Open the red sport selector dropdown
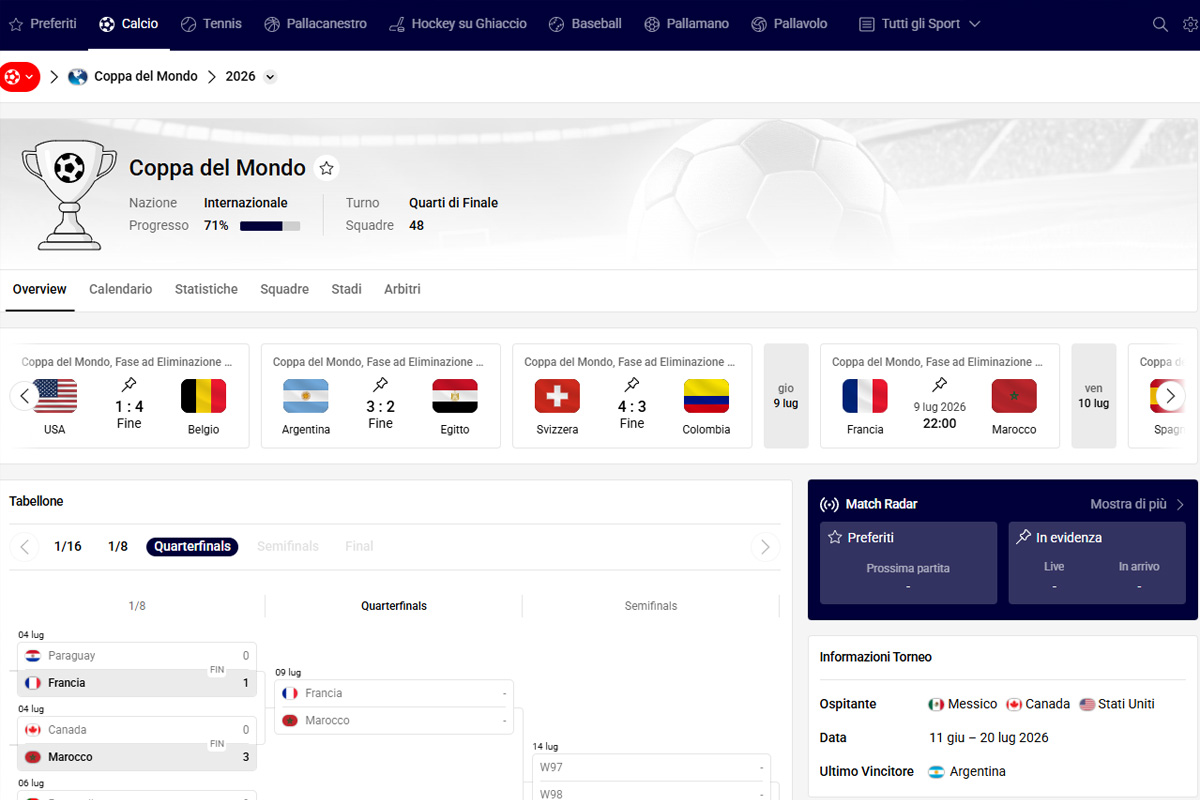The width and height of the screenshot is (1200, 800). click(x=19, y=77)
